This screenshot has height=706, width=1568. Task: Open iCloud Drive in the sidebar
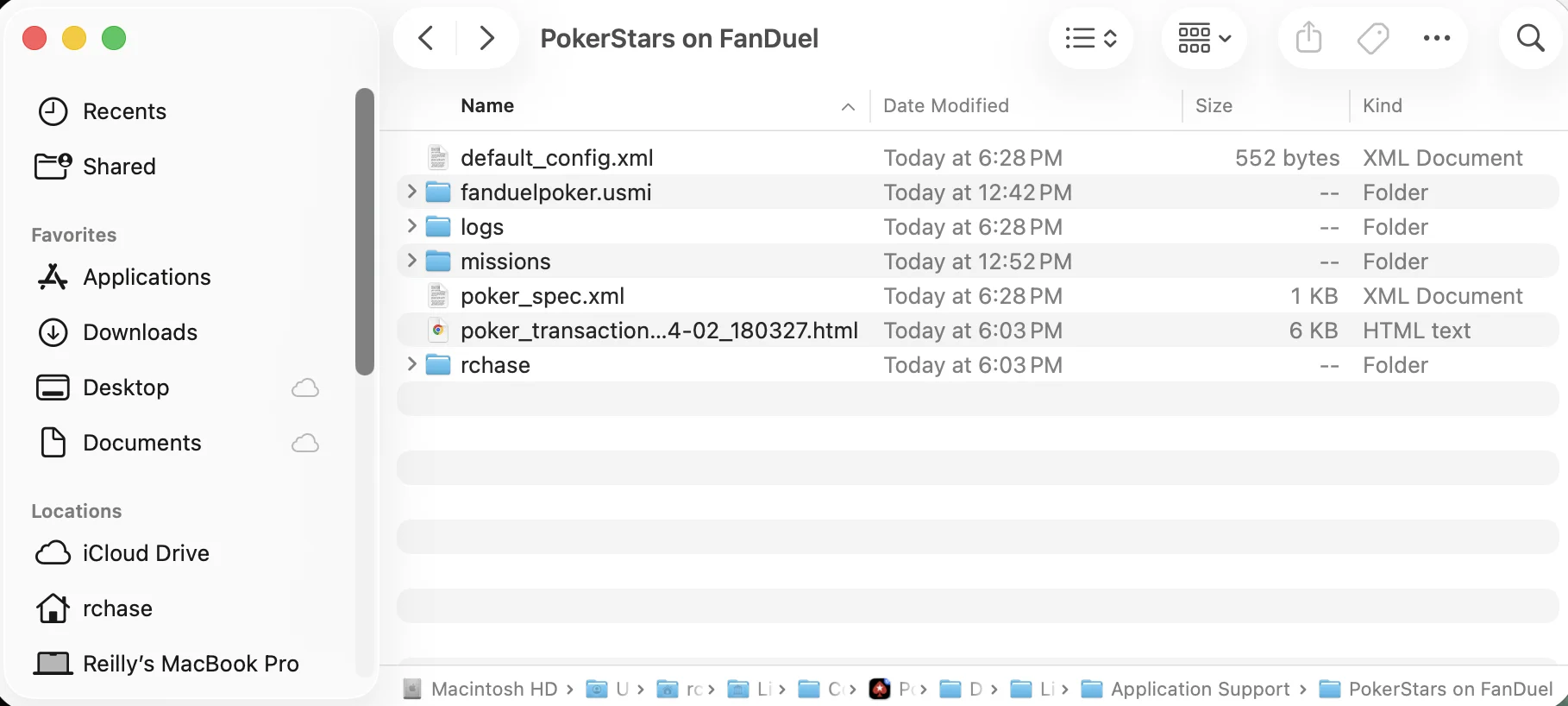coord(122,553)
